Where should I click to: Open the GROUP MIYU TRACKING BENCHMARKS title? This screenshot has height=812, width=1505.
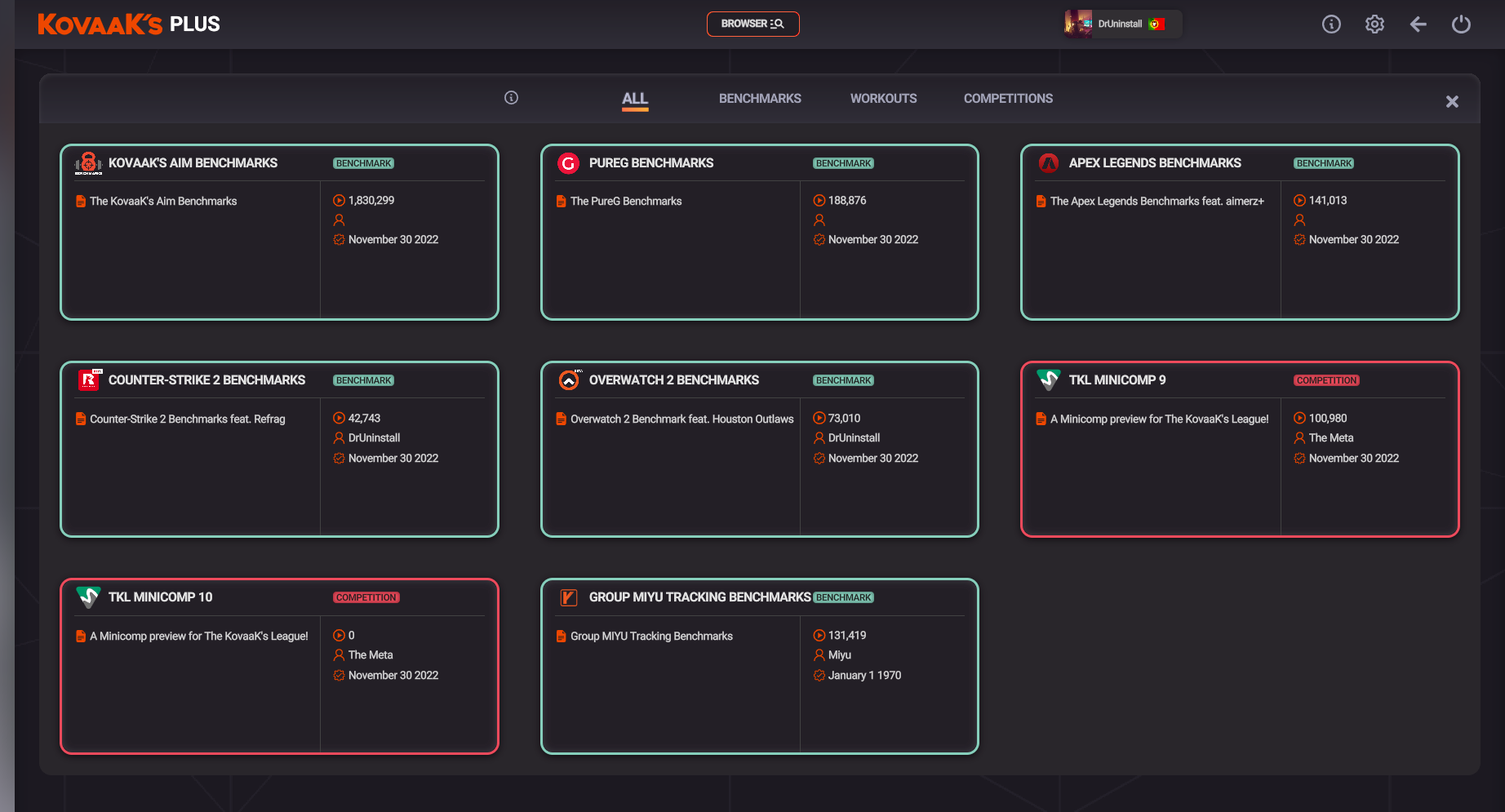coord(699,597)
